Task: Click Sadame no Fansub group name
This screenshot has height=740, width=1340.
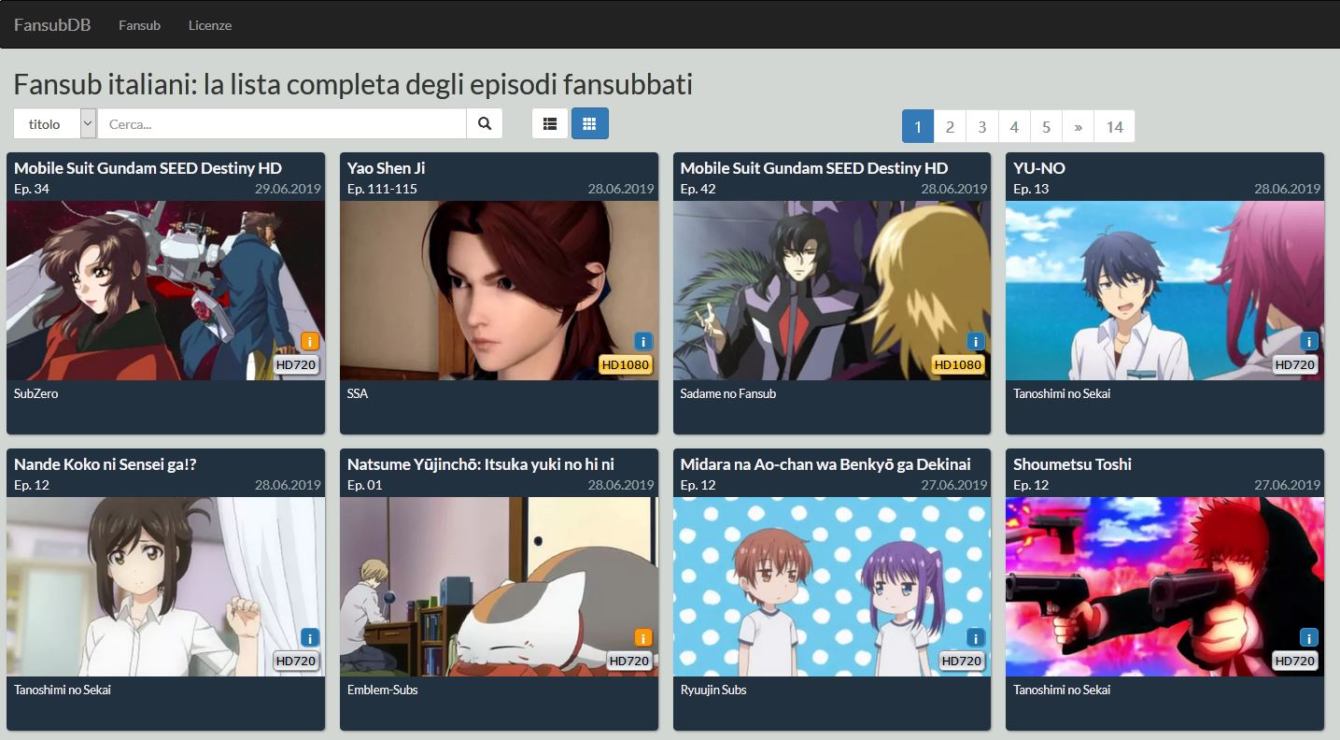Action: pyautogui.click(x=728, y=394)
